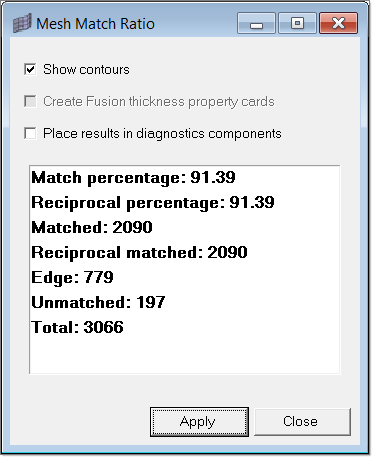
Task: Click the Matched: 2090 result line
Action: (x=92, y=227)
